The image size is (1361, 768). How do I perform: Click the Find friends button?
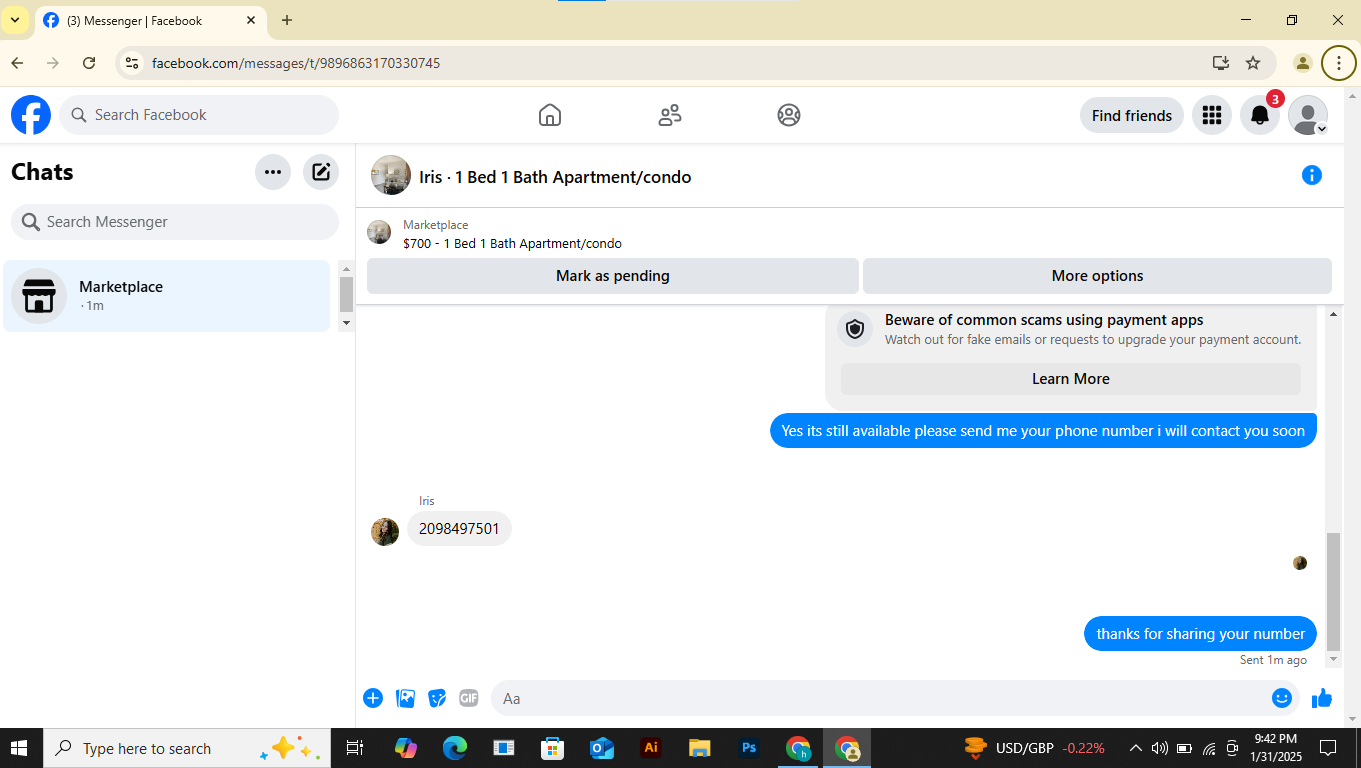(x=1132, y=115)
